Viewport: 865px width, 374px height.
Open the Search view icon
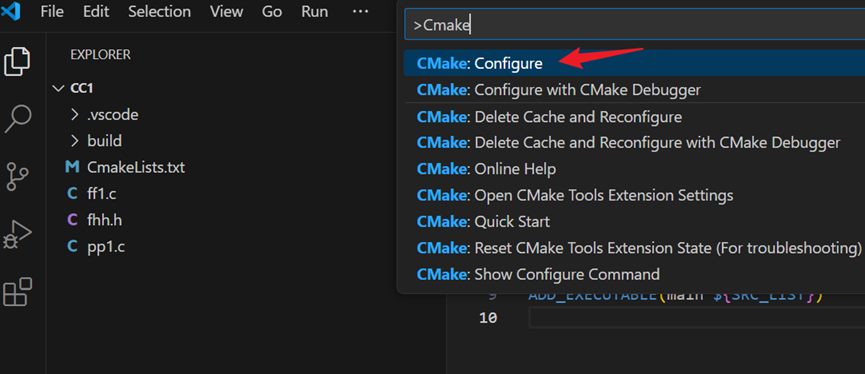tap(18, 118)
